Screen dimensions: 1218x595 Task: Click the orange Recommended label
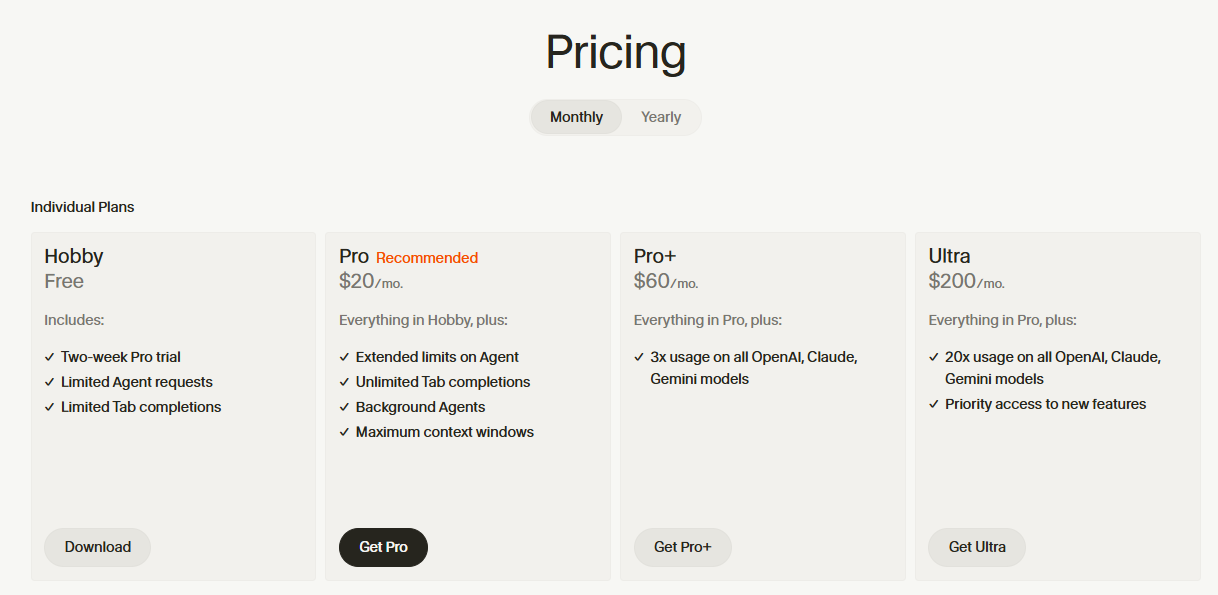[427, 258]
